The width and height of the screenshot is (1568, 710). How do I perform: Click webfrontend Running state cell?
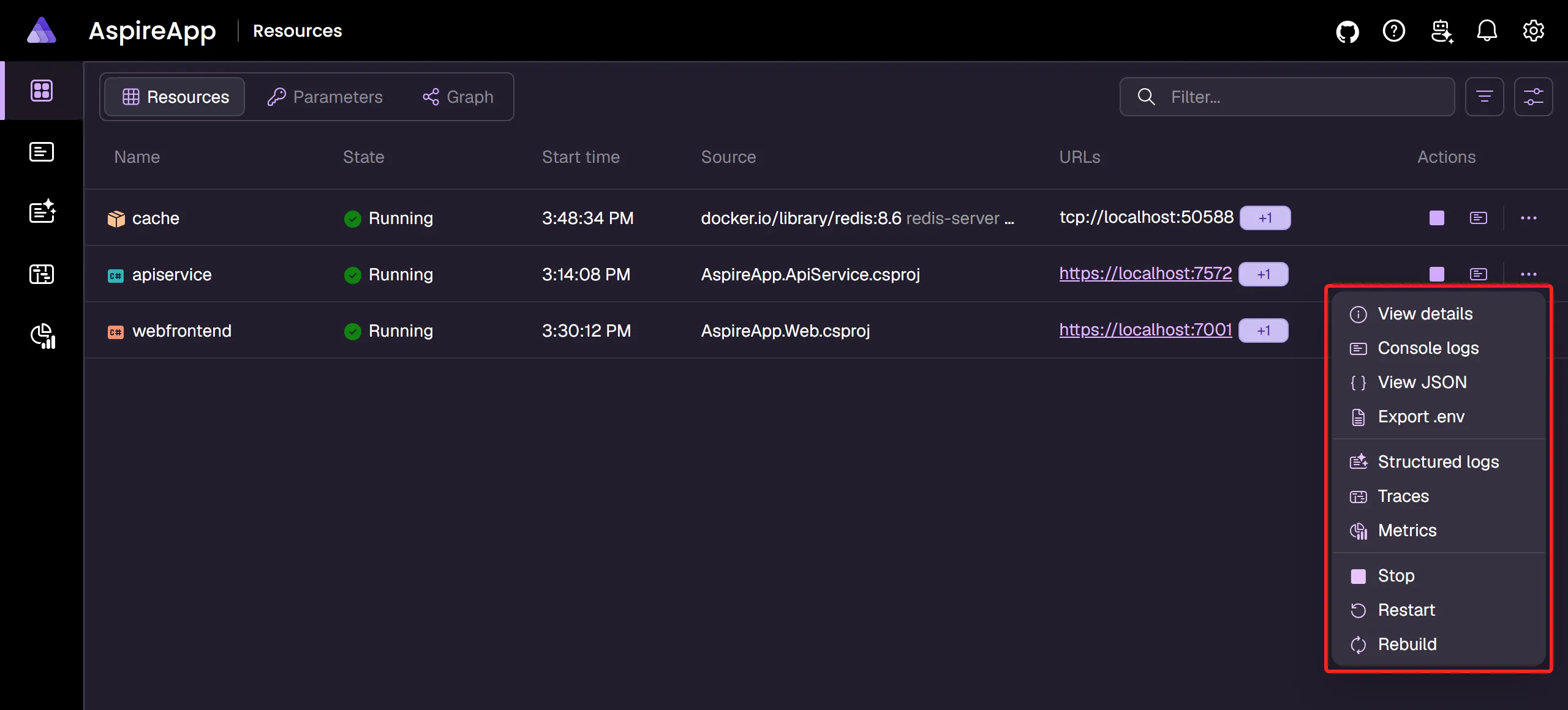click(x=388, y=331)
